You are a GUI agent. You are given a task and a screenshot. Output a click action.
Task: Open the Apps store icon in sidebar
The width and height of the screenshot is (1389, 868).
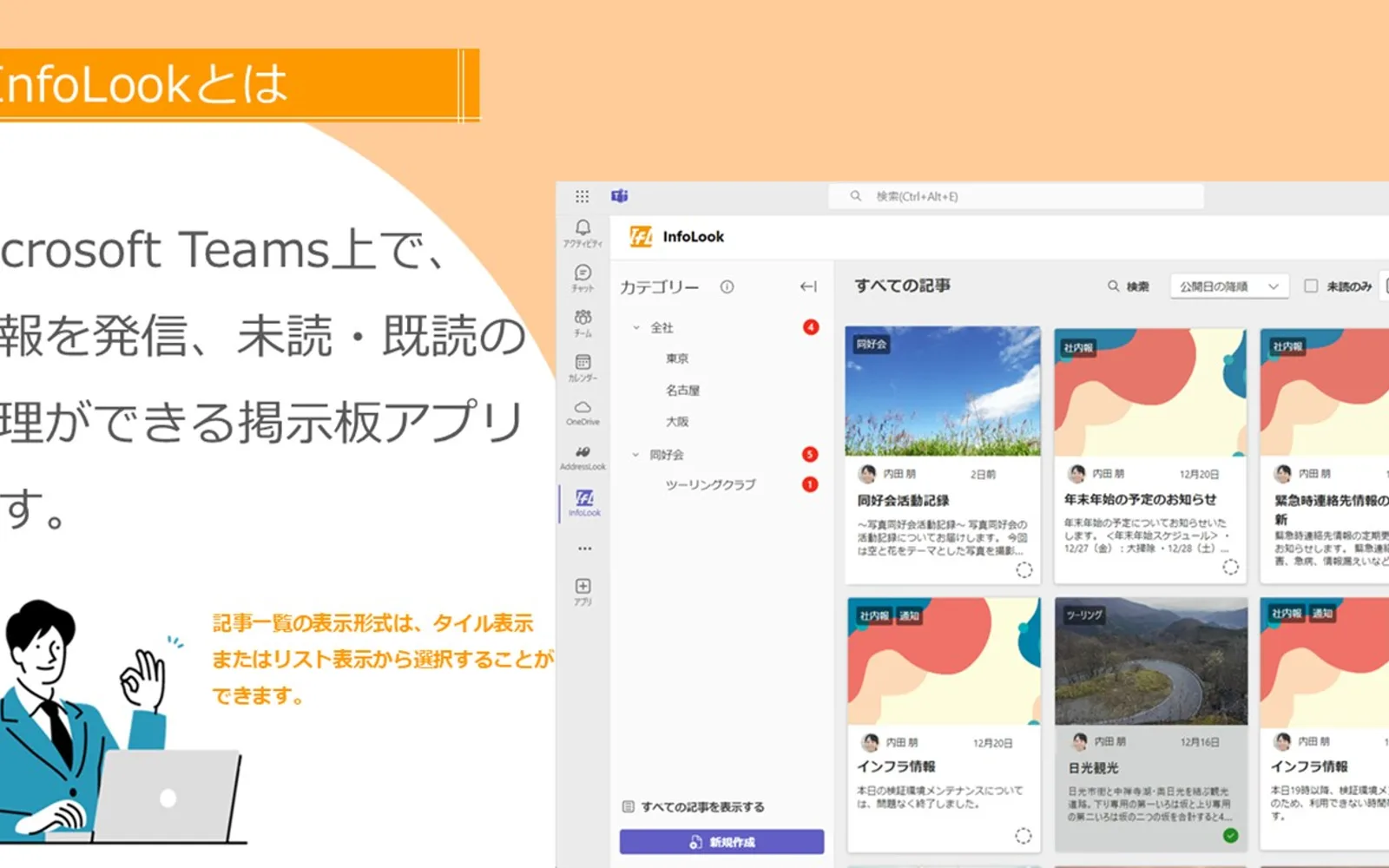[x=583, y=592]
